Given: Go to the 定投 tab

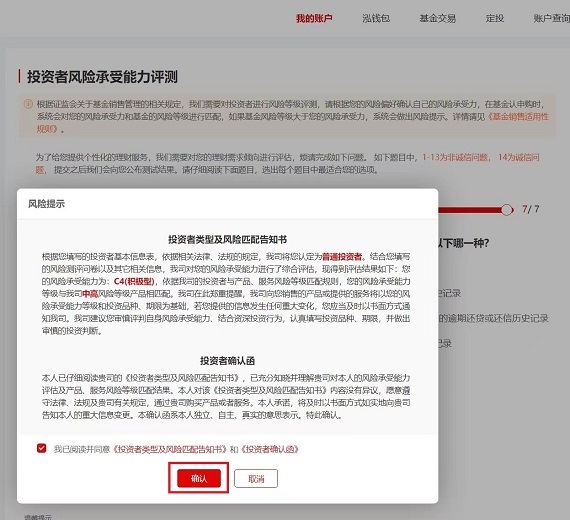Looking at the screenshot, I should pyautogui.click(x=495, y=18).
